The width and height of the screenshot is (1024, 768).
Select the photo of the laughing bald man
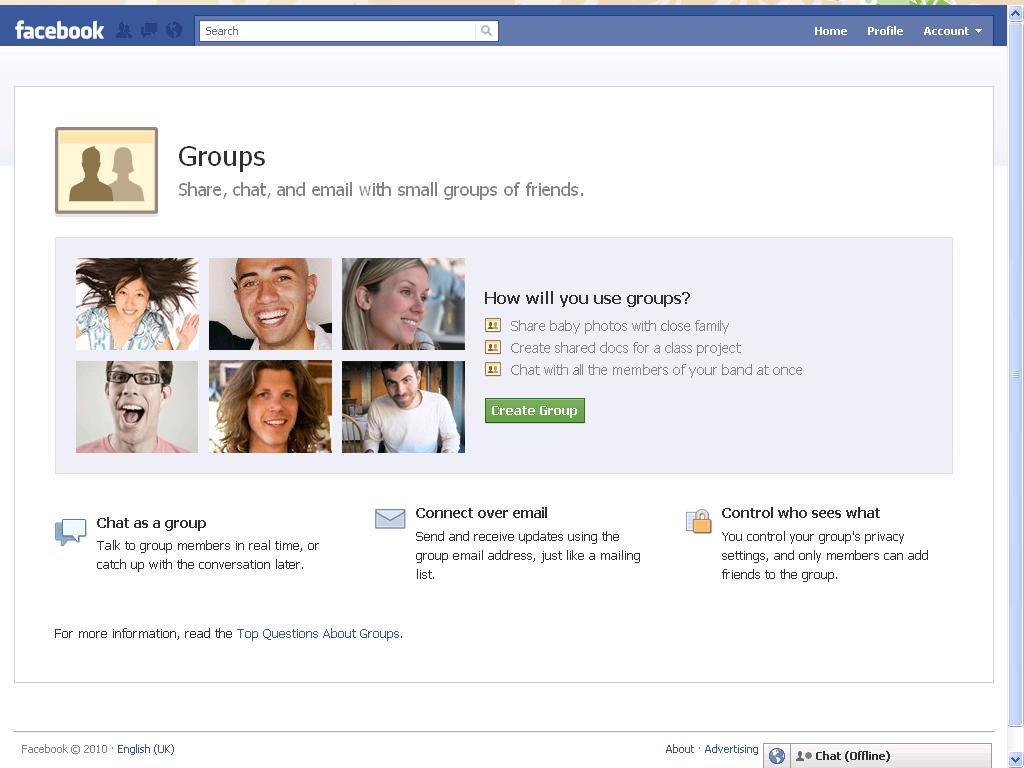coord(270,304)
